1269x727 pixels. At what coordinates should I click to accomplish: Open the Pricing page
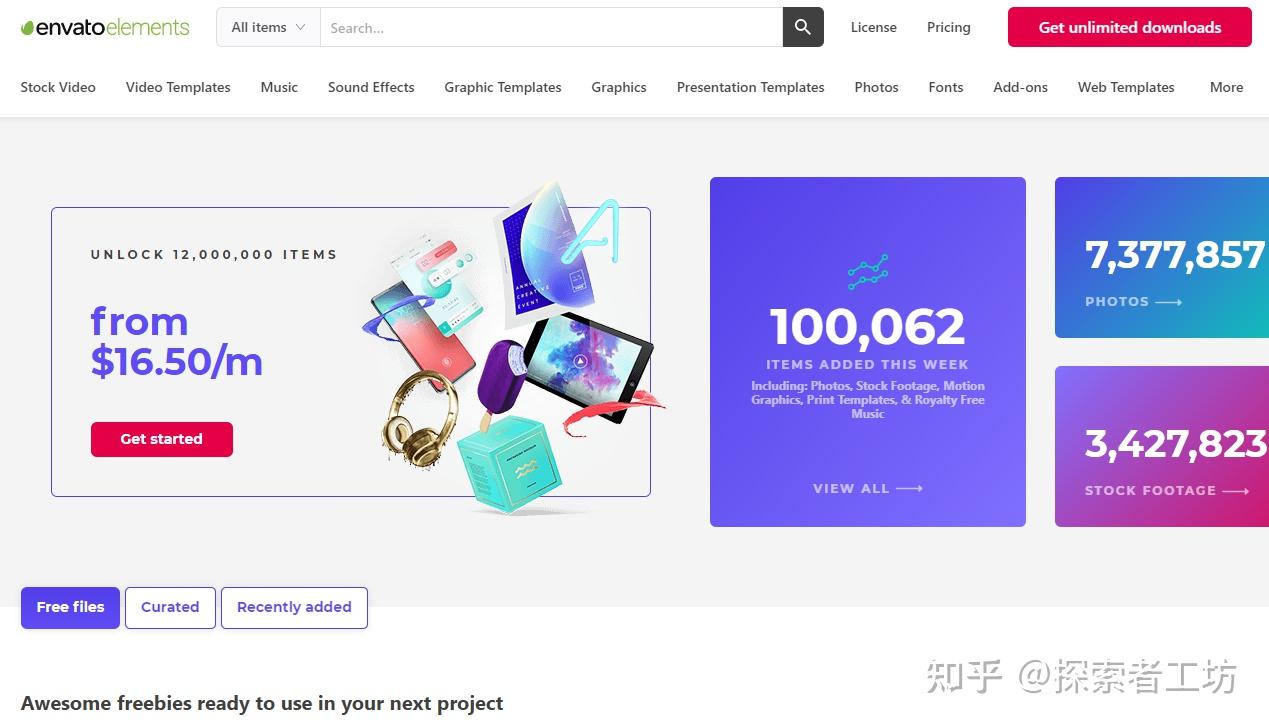(947, 27)
